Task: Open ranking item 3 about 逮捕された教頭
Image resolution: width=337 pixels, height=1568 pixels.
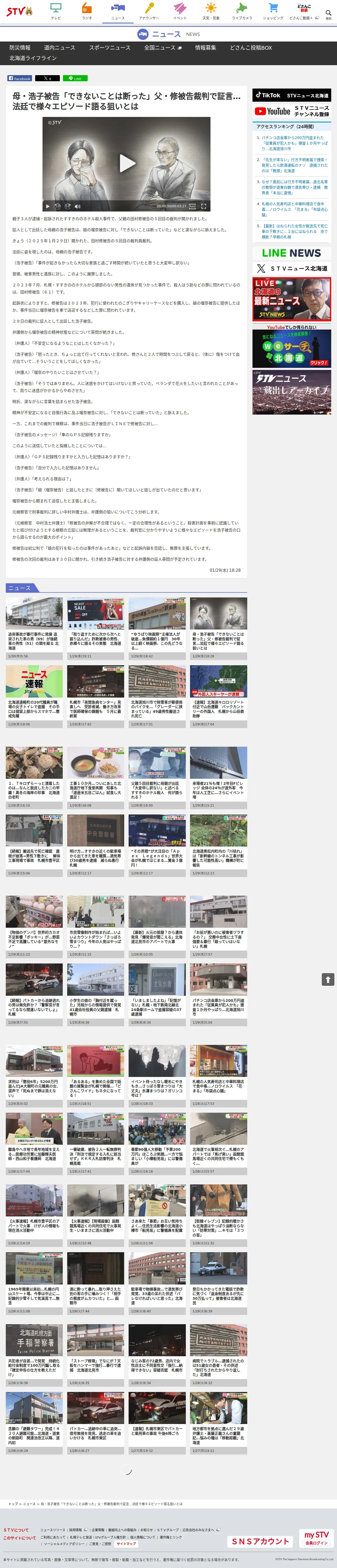Action: pos(295,188)
